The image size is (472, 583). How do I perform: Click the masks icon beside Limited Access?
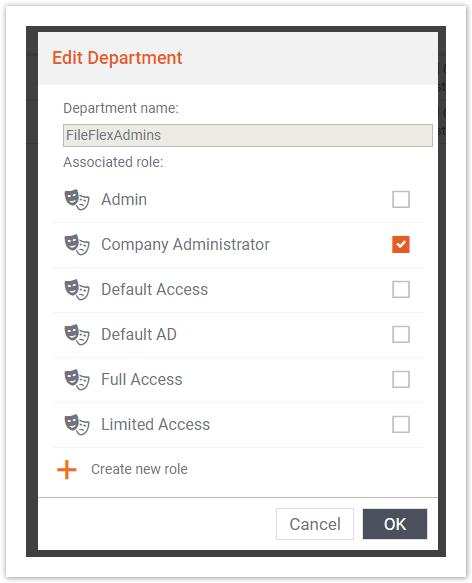coord(77,425)
